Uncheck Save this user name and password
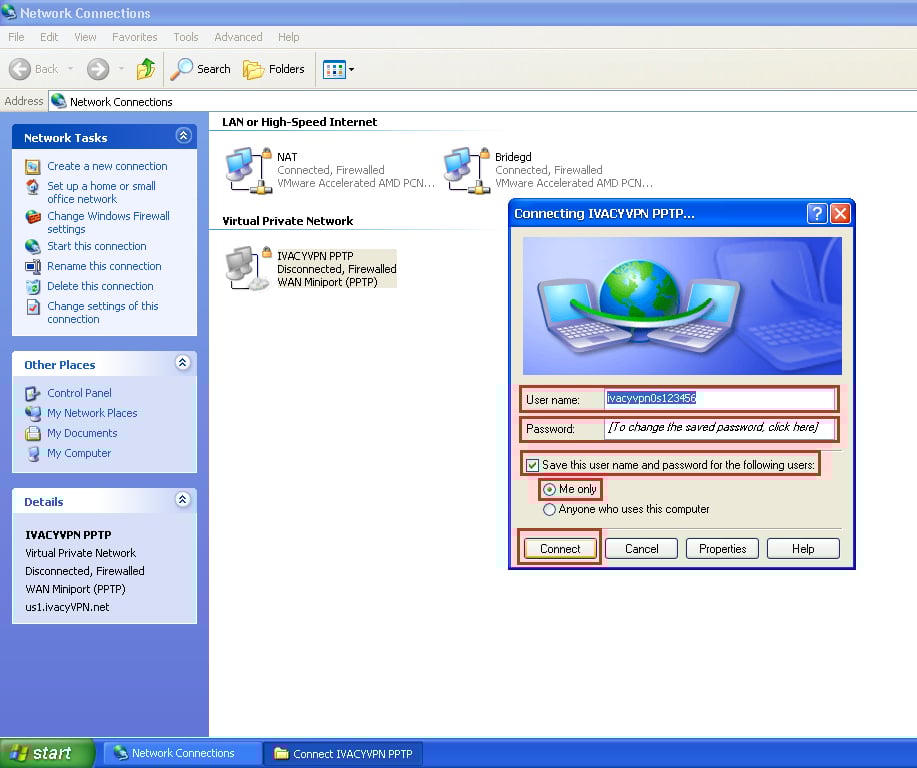The width and height of the screenshot is (917, 768). tap(532, 465)
